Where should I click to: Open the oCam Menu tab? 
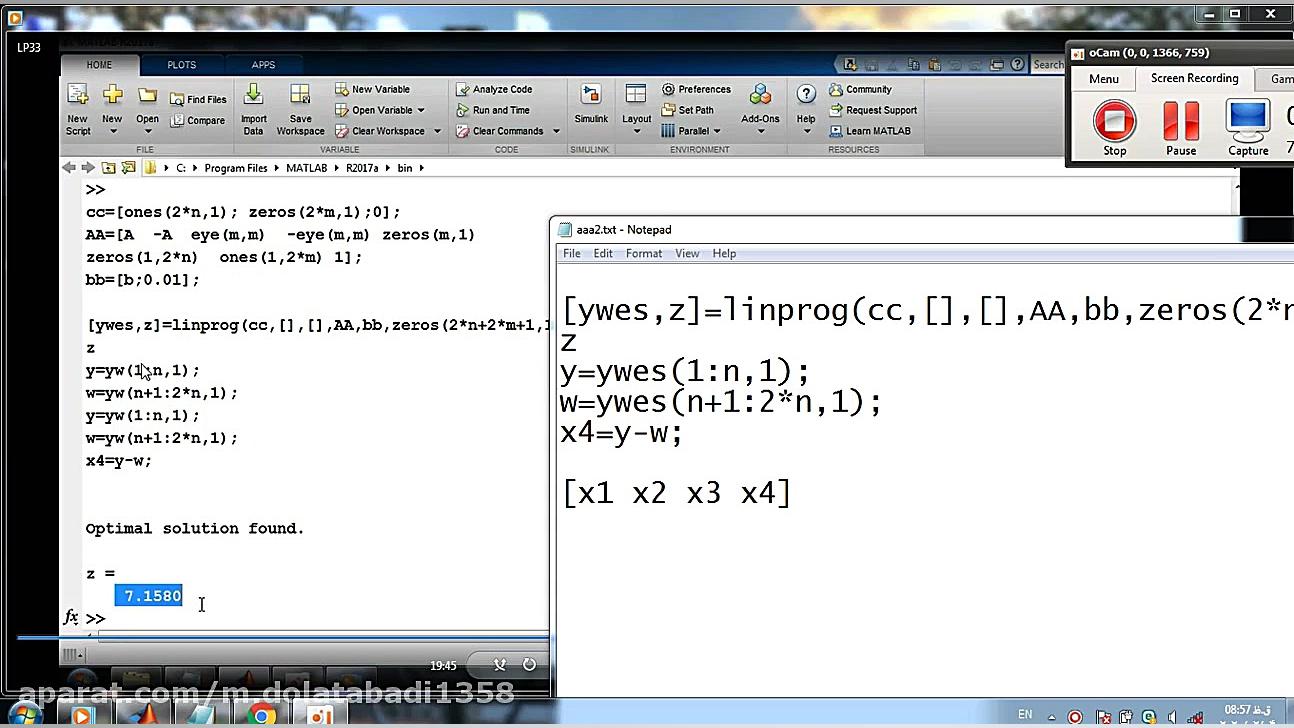[1104, 79]
